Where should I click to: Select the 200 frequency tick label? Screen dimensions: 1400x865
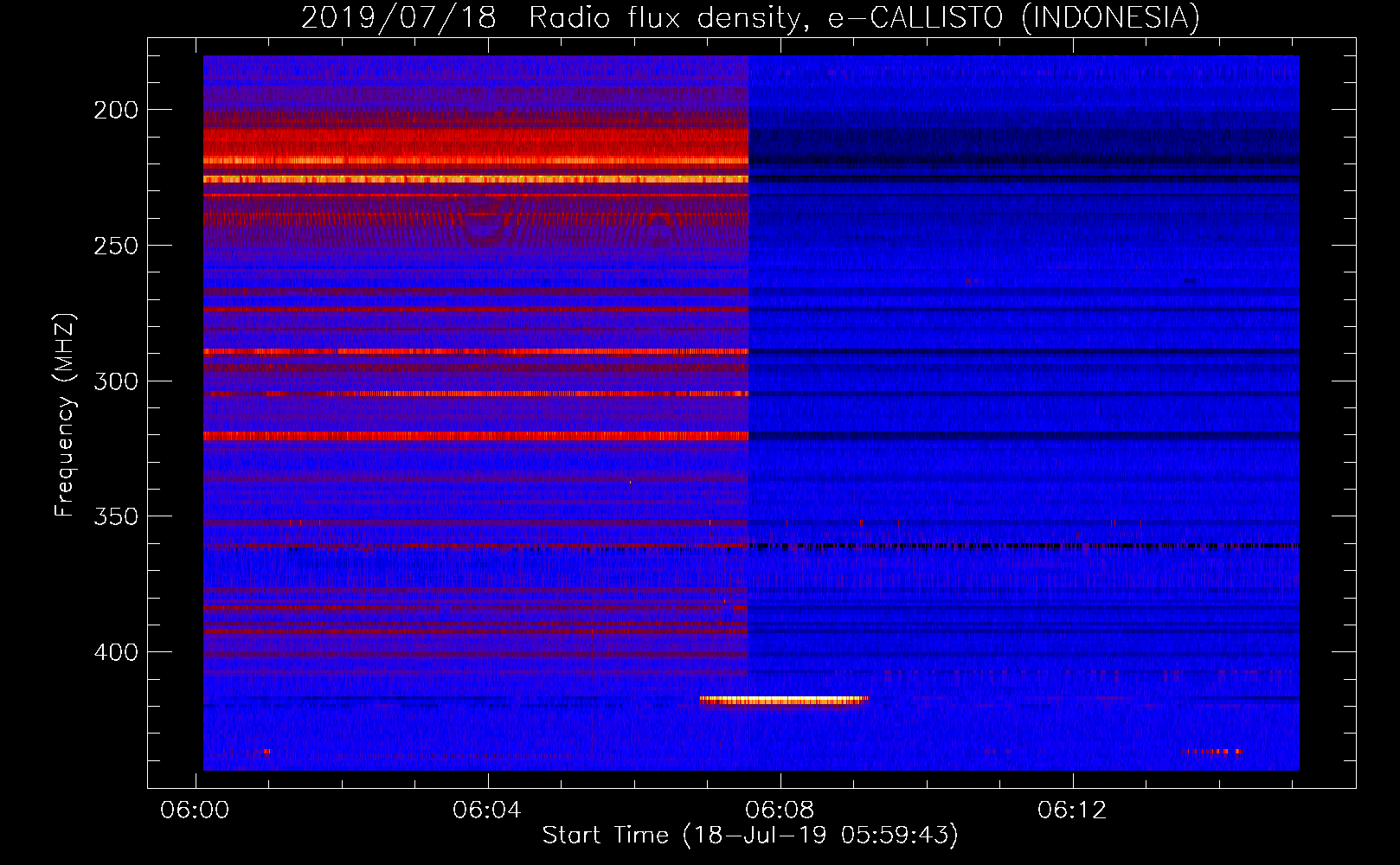point(116,110)
